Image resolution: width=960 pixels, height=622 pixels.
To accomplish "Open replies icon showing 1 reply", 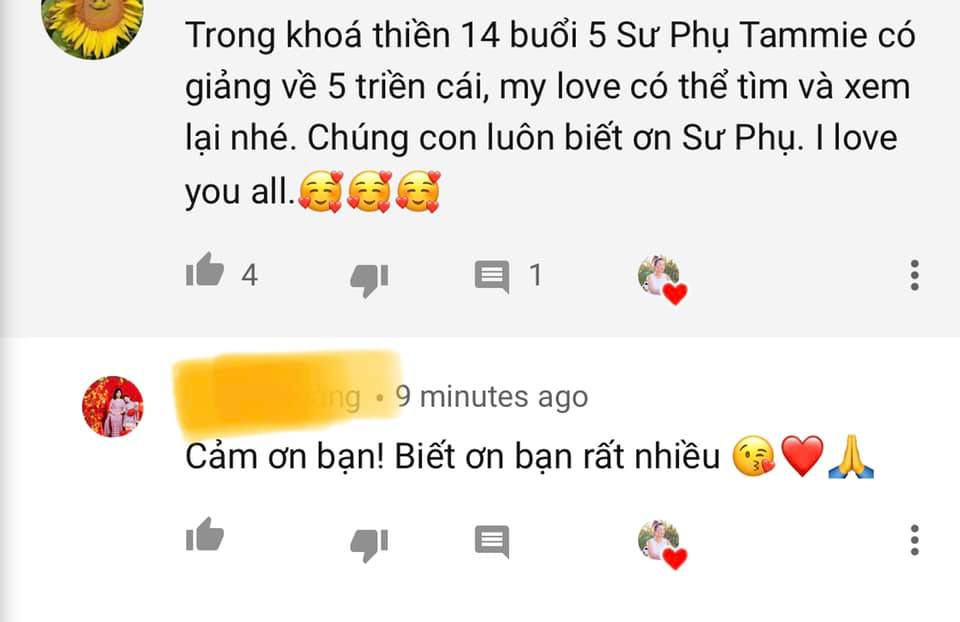I will click(x=492, y=277).
